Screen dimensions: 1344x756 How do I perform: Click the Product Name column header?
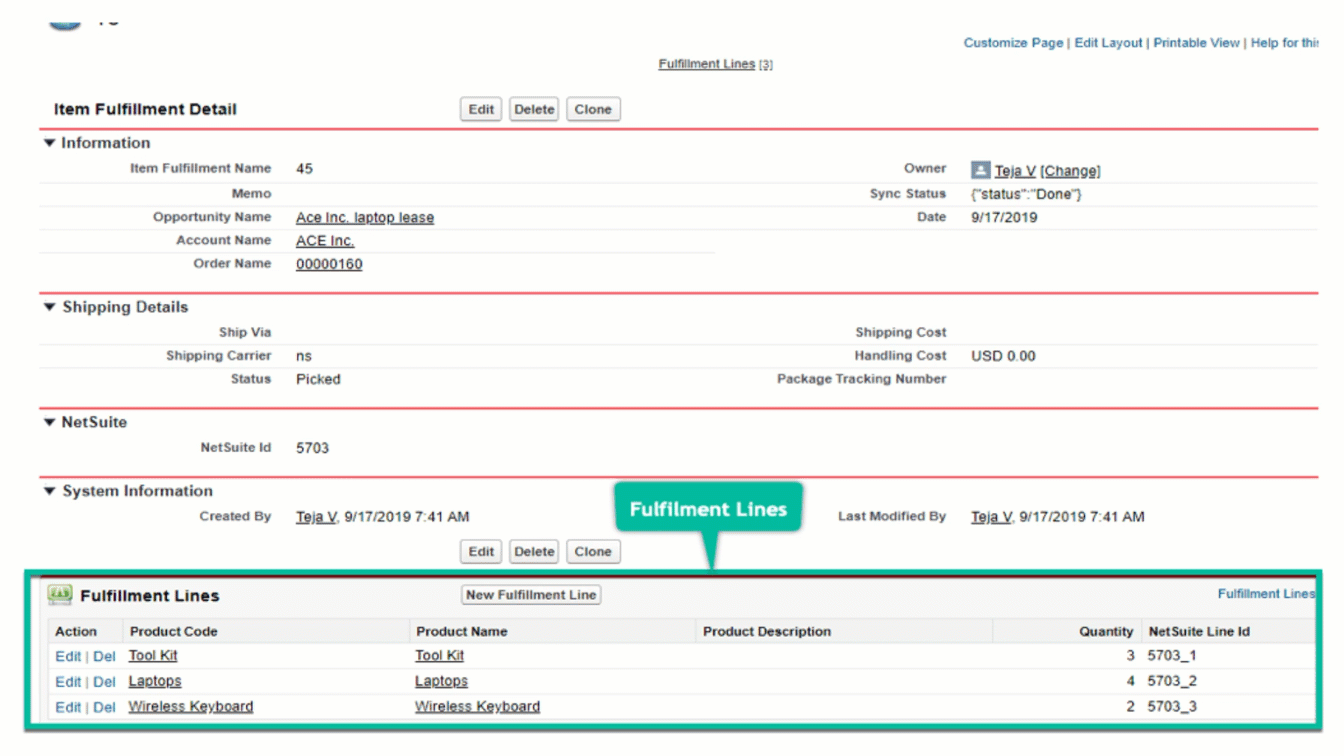click(462, 631)
